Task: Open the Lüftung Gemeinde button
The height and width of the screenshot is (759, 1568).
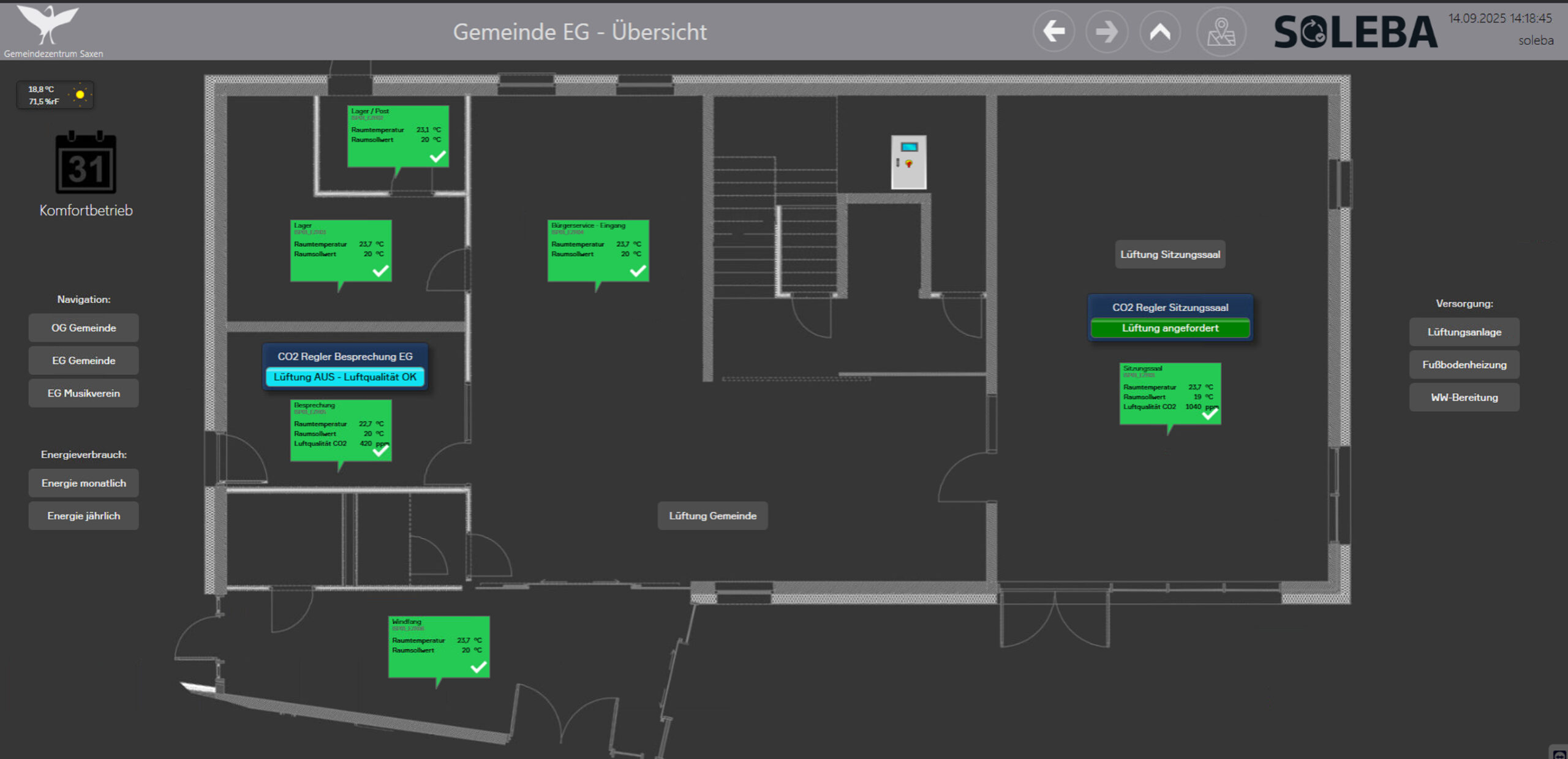Action: (712, 516)
